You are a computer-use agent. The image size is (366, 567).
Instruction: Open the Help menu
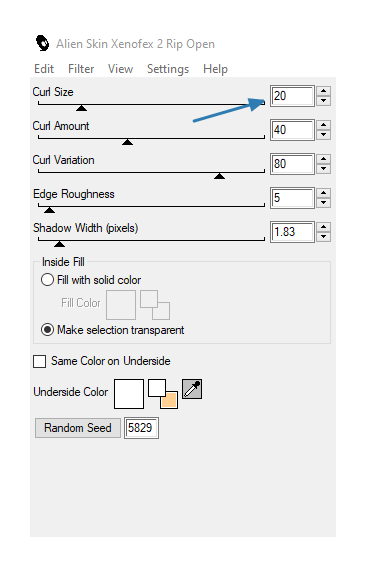click(x=215, y=69)
